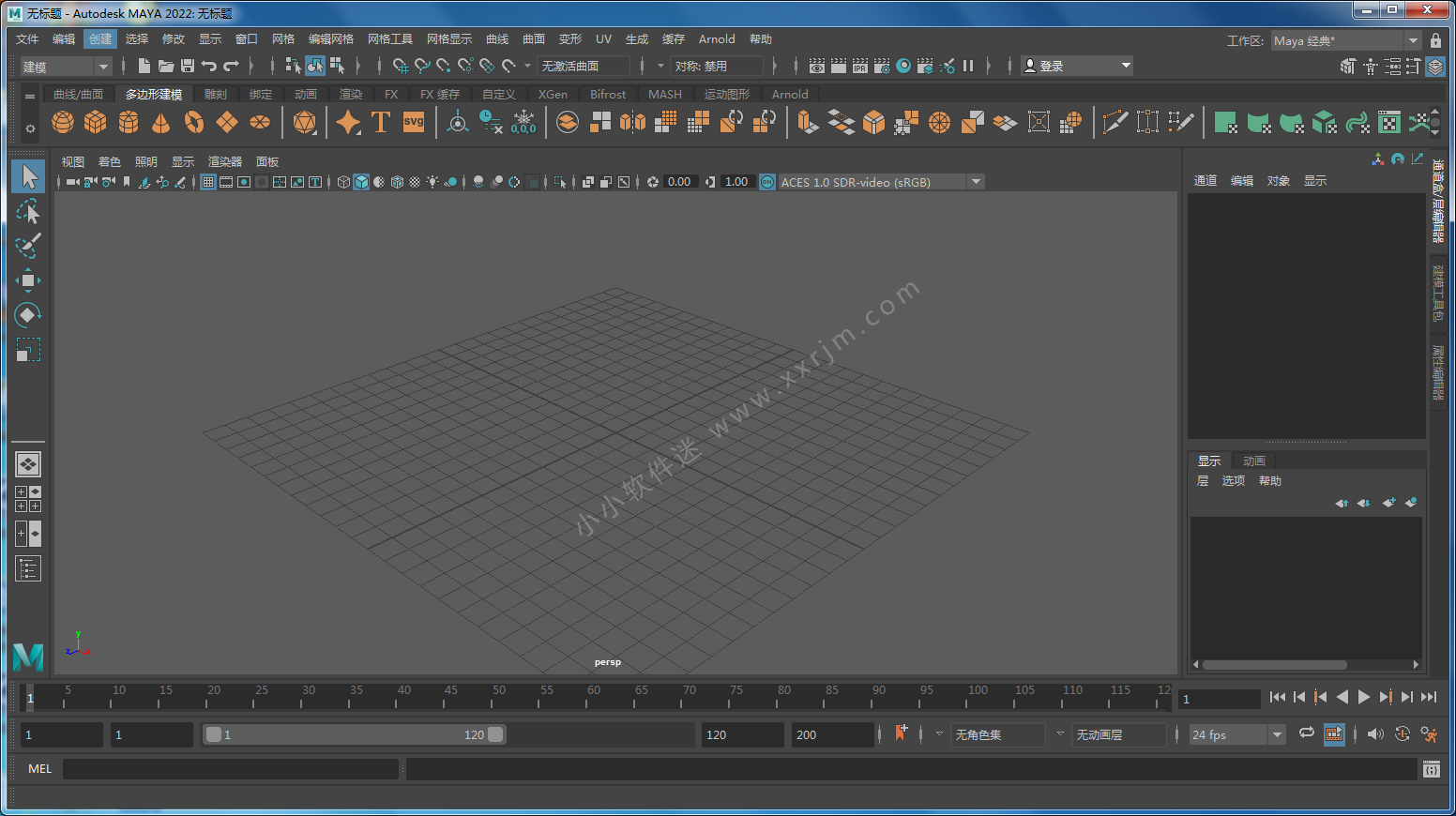This screenshot has height=816, width=1456.
Task: Create a polygon cylinder from the shelf
Action: 129,123
